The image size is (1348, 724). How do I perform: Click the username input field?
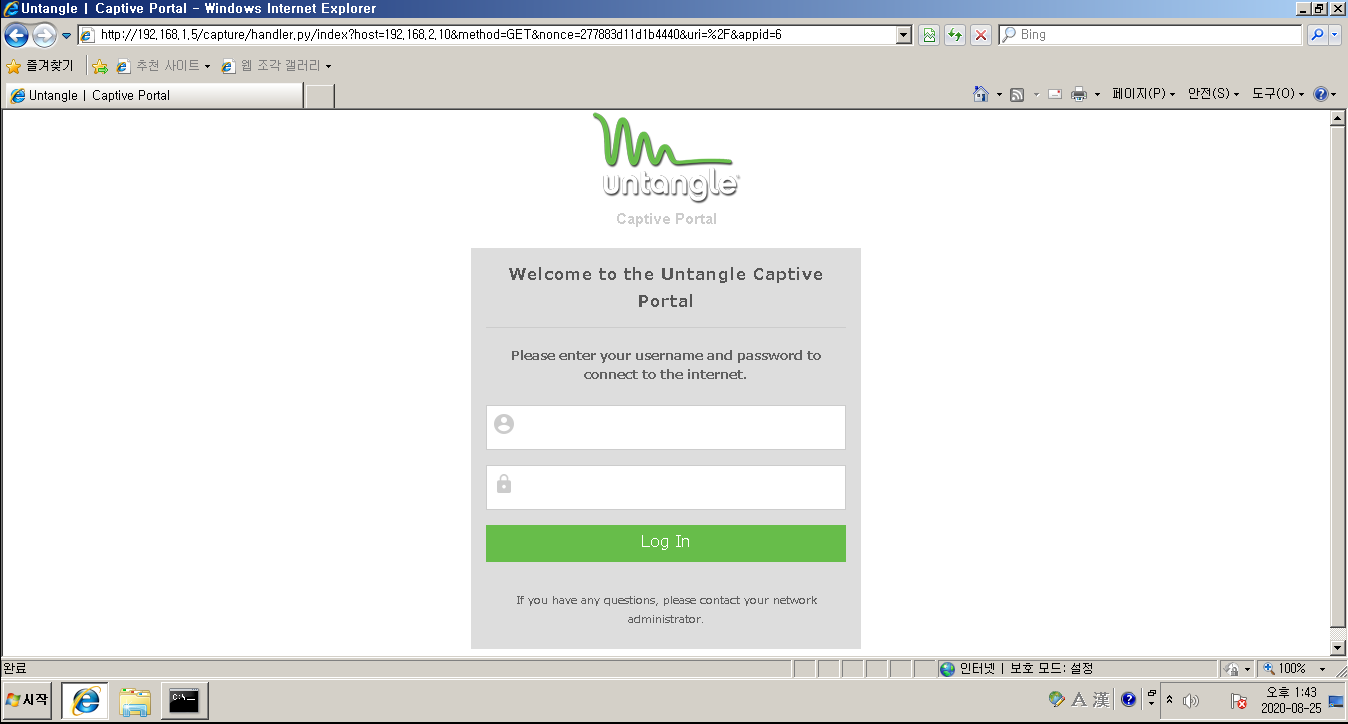click(666, 427)
